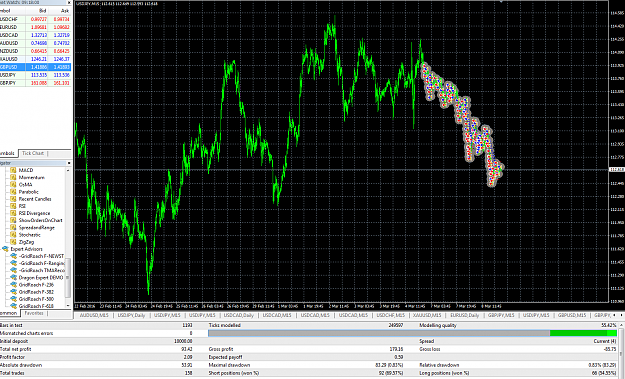Select the GridRoach F-236 expert icon
This screenshot has height=379, width=625.
point(13,285)
